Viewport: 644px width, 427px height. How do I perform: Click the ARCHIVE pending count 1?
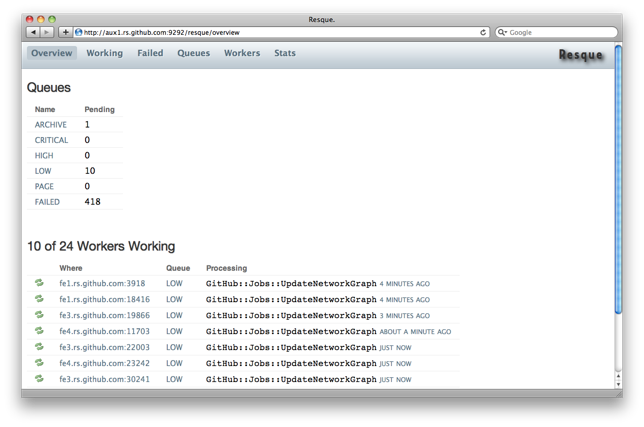coord(87,124)
